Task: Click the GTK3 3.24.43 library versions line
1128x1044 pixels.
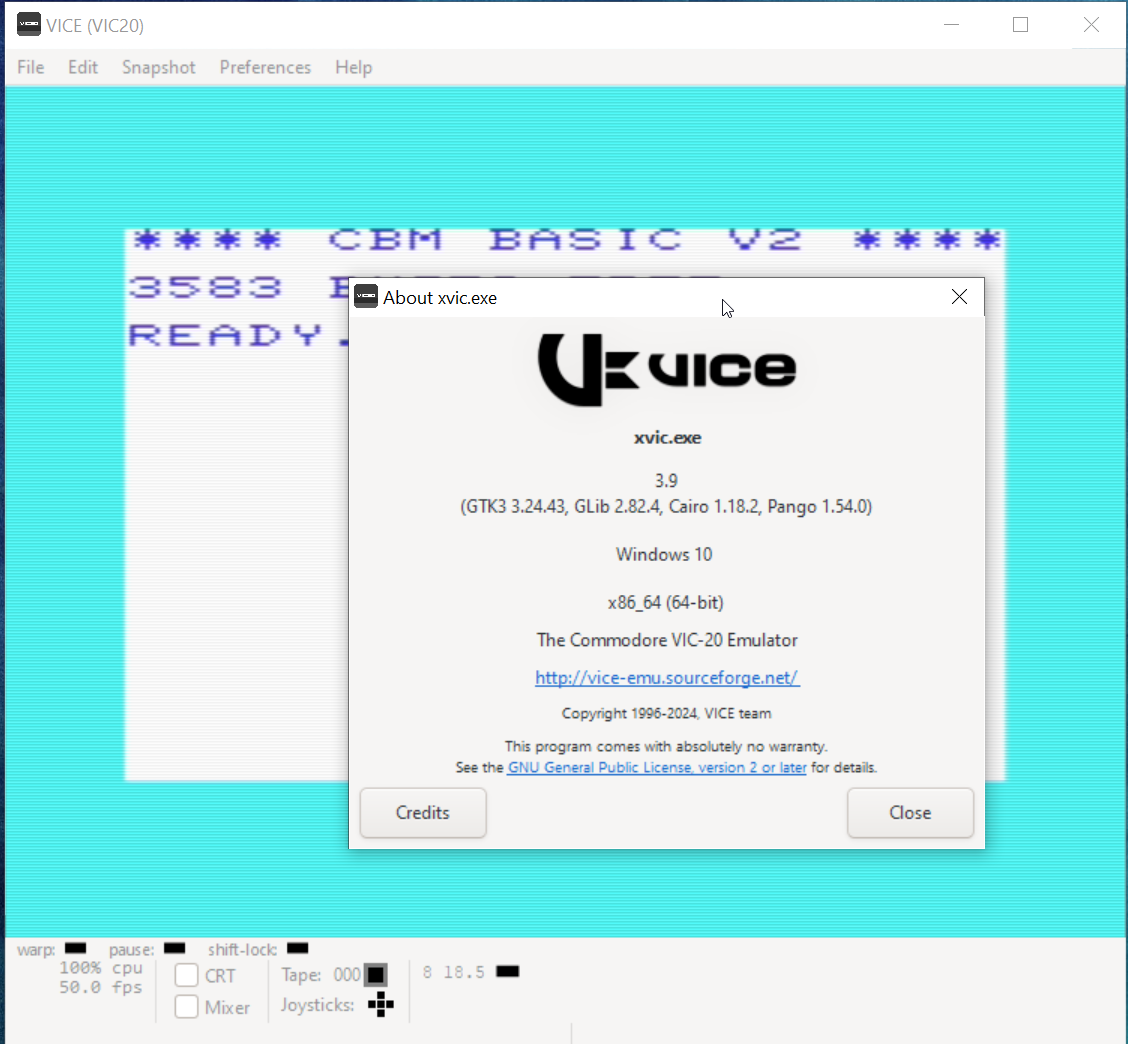Action: click(666, 507)
